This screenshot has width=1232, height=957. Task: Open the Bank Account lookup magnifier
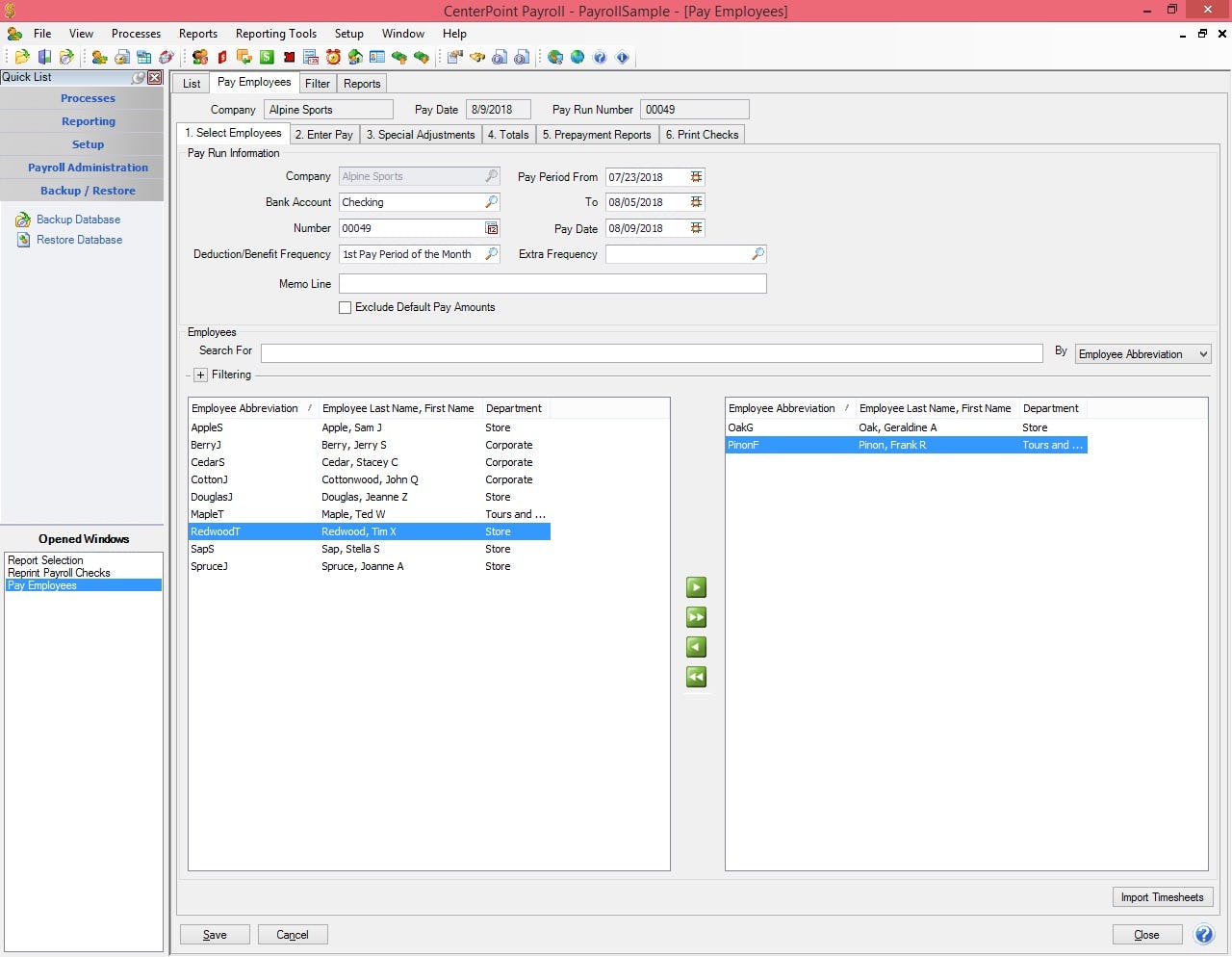pos(492,202)
